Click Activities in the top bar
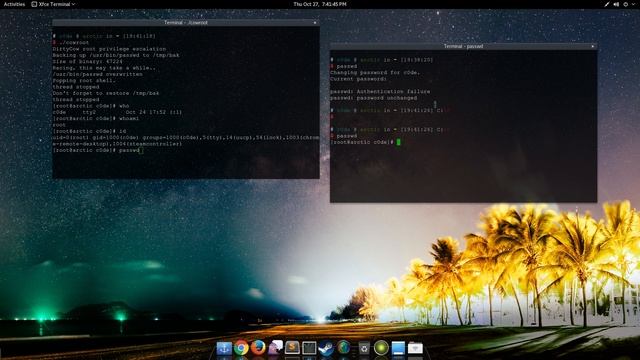 [x=14, y=4]
